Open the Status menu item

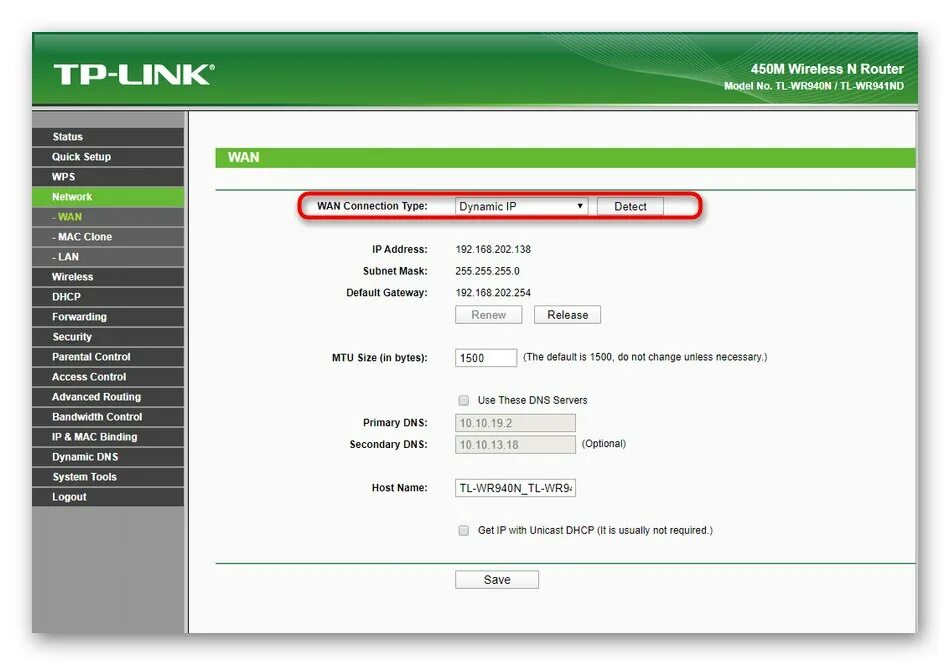pos(108,137)
